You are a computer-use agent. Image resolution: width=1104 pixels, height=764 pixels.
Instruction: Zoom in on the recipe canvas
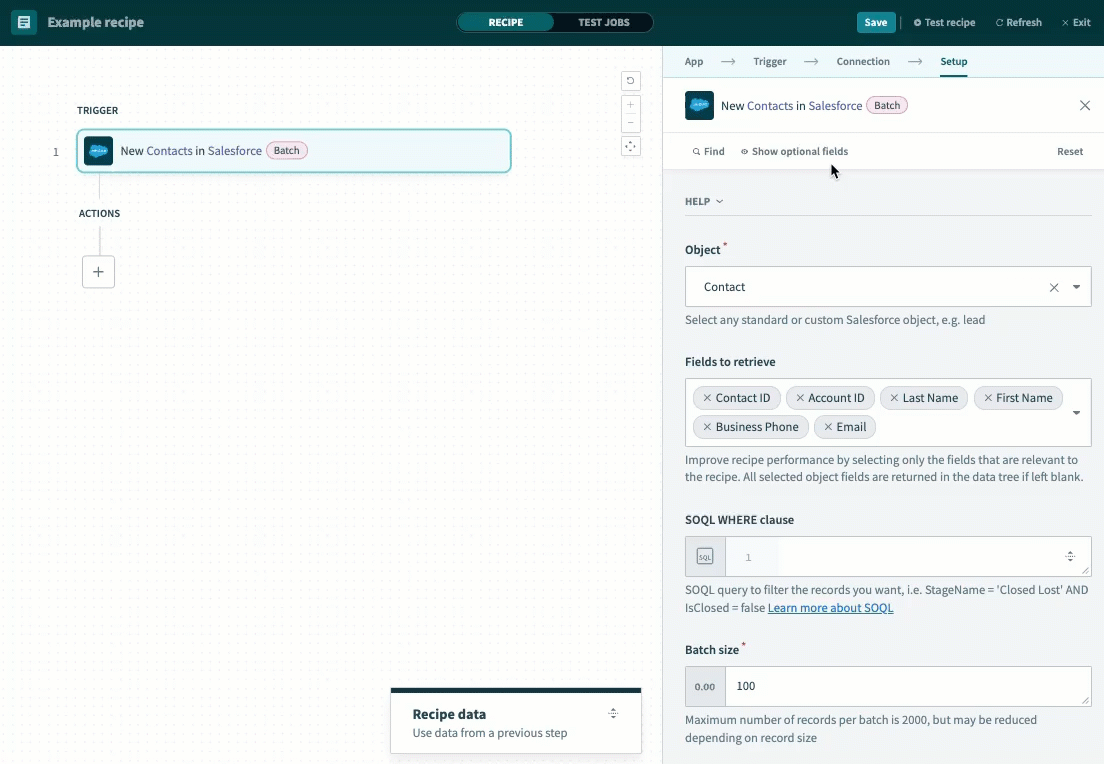coord(630,104)
